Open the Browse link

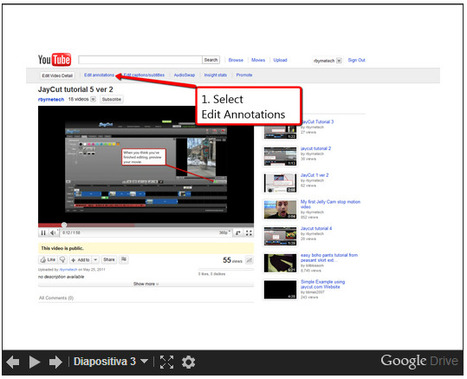(x=236, y=60)
